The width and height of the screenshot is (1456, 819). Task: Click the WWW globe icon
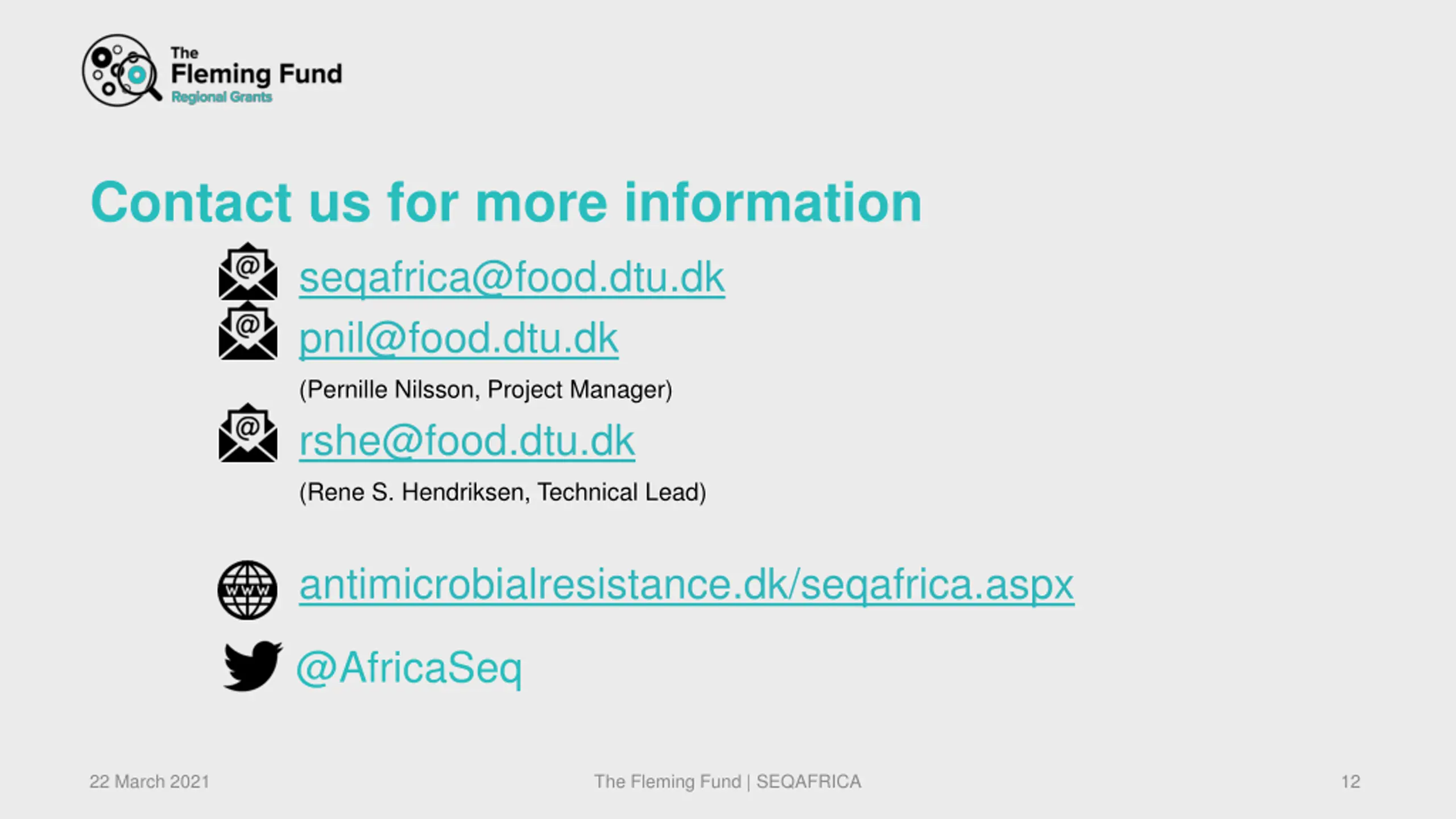pyautogui.click(x=247, y=590)
